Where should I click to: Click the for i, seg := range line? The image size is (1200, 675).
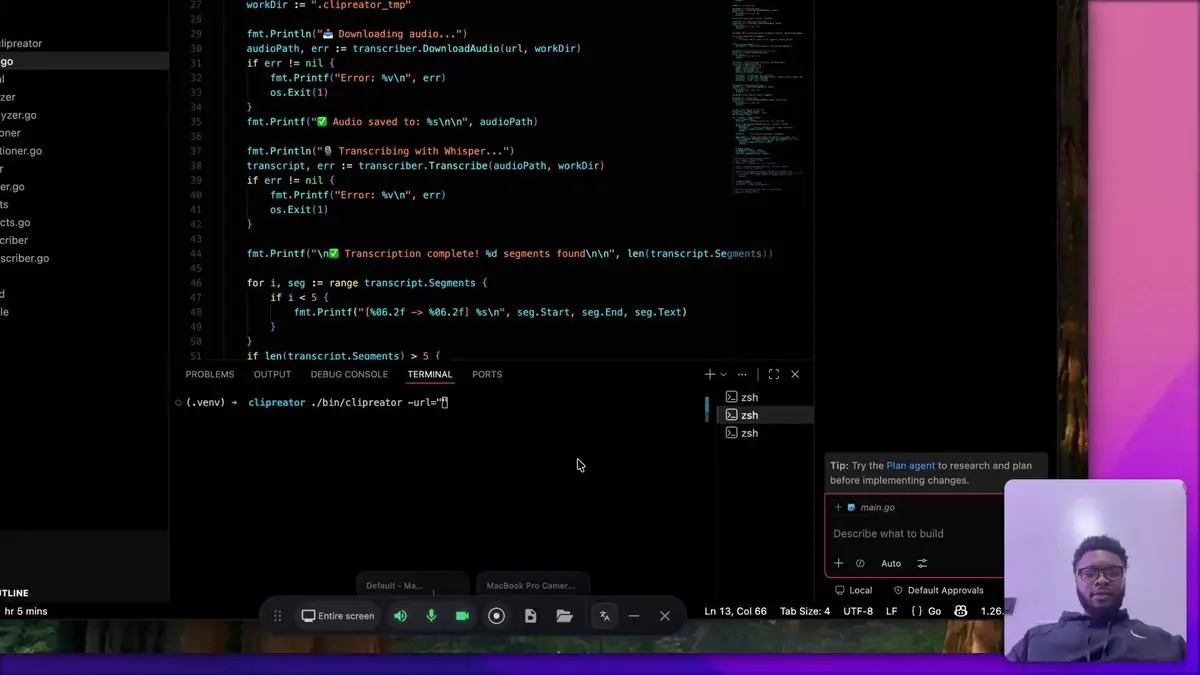pos(367,283)
